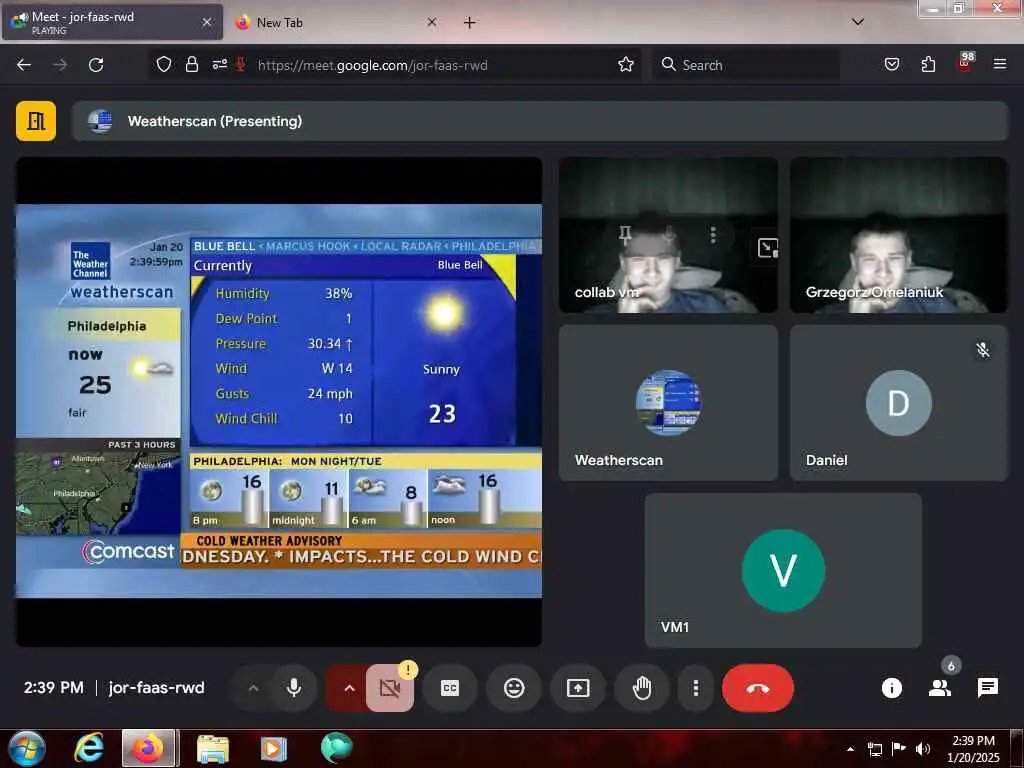Switch to the New Tab tab
The image size is (1024, 768).
pyautogui.click(x=336, y=22)
